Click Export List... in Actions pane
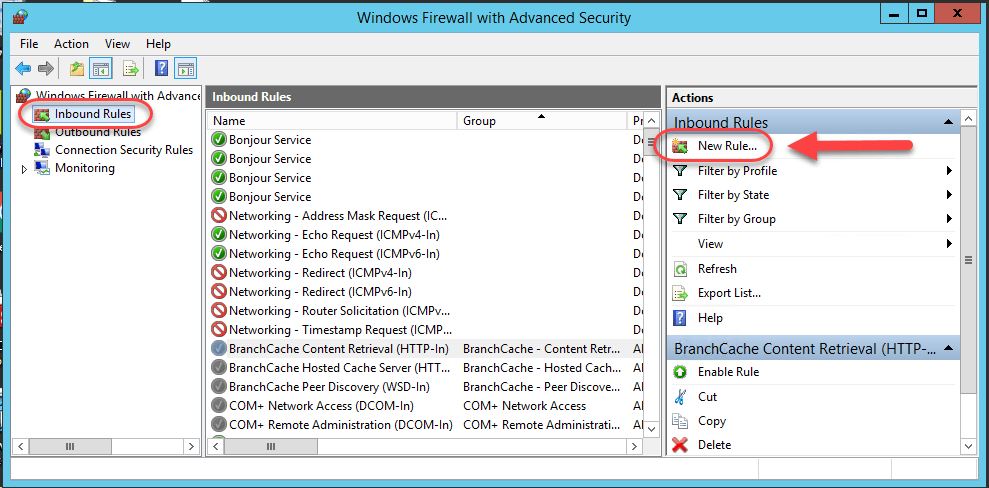This screenshot has height=488, width=989. [x=729, y=293]
